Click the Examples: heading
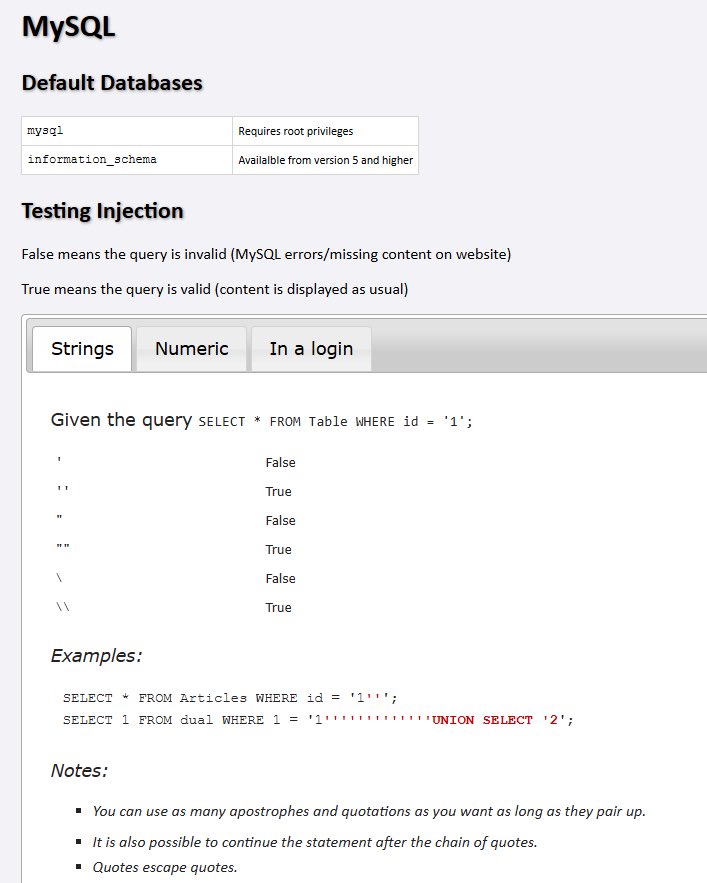707x883 pixels. click(x=96, y=655)
